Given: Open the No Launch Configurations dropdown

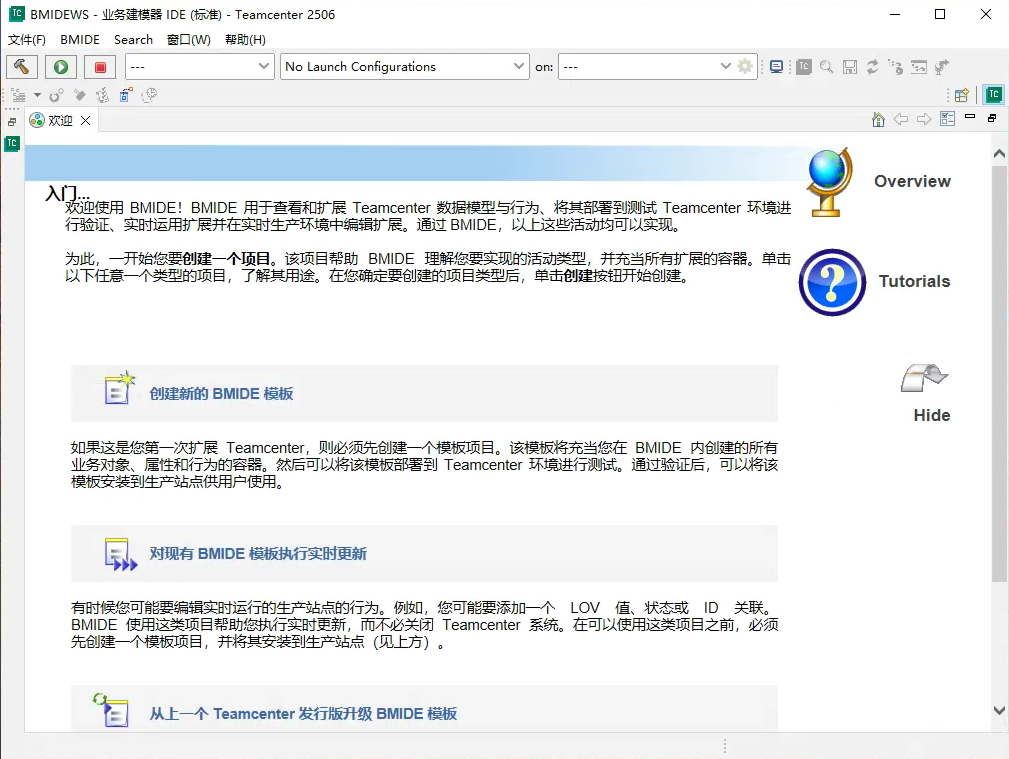Looking at the screenshot, I should (x=405, y=66).
